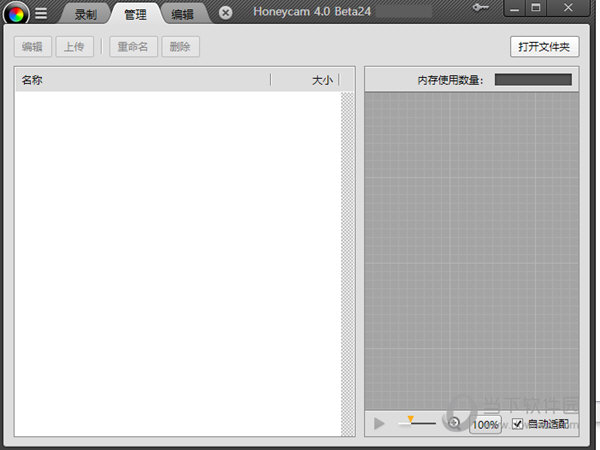The width and height of the screenshot is (600, 450).
Task: Switch to the 编辑 tab
Action: (x=183, y=15)
